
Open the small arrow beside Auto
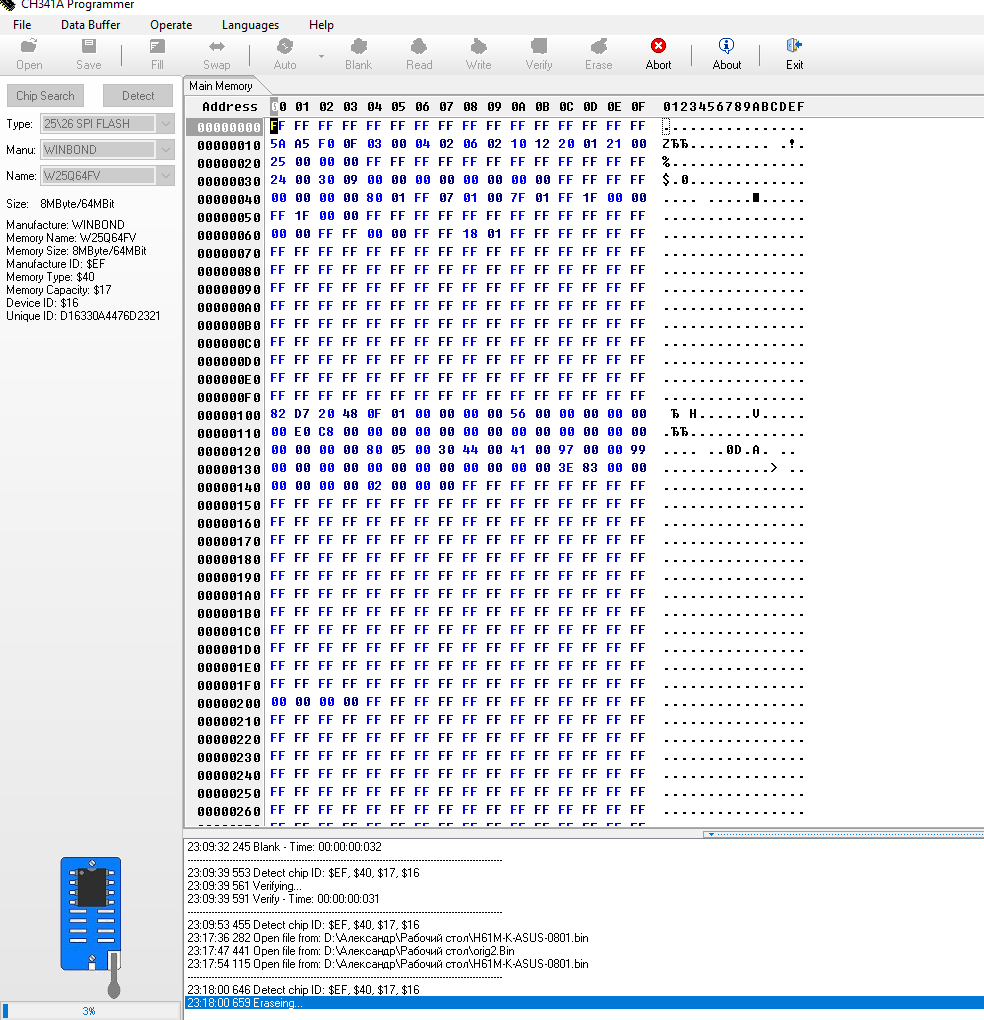pos(321,56)
